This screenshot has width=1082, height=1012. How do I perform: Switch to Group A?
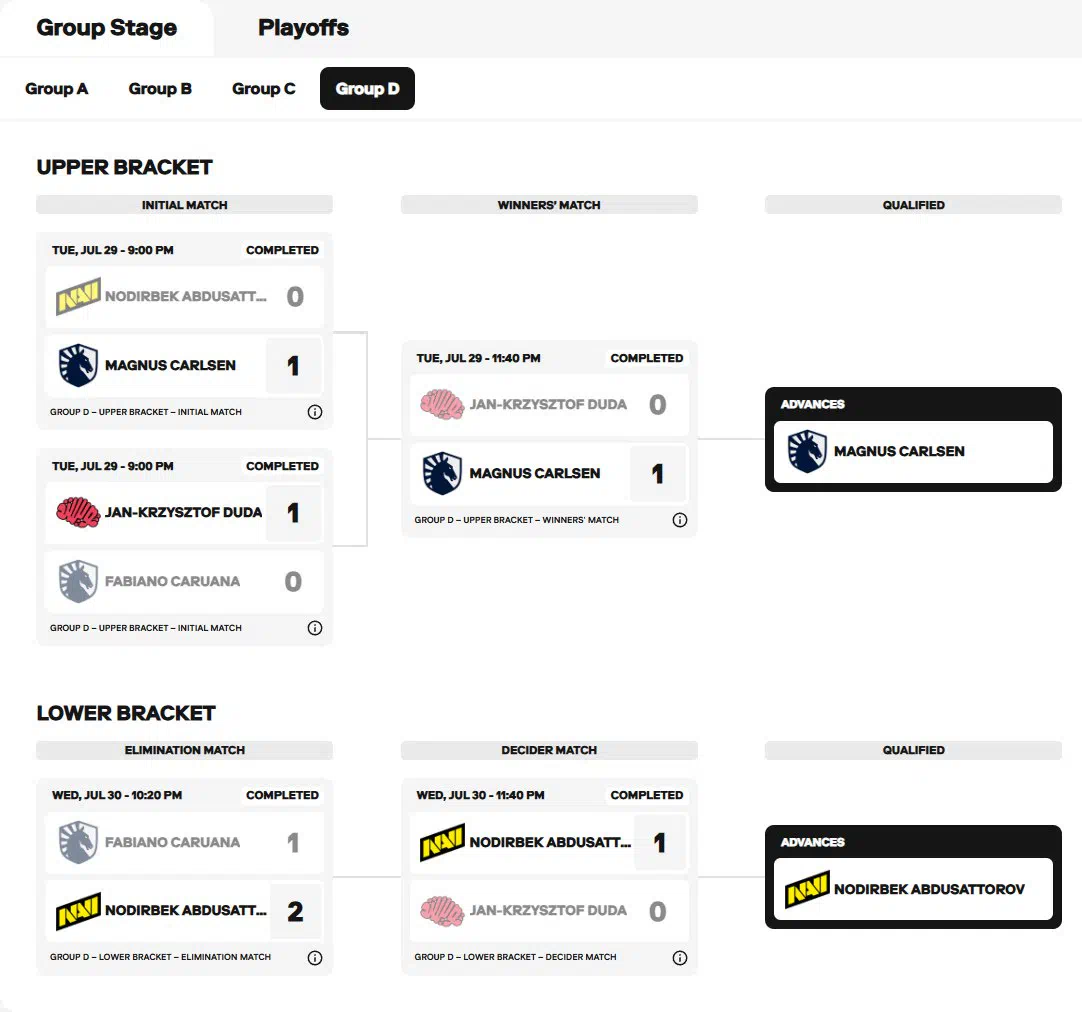click(x=57, y=89)
